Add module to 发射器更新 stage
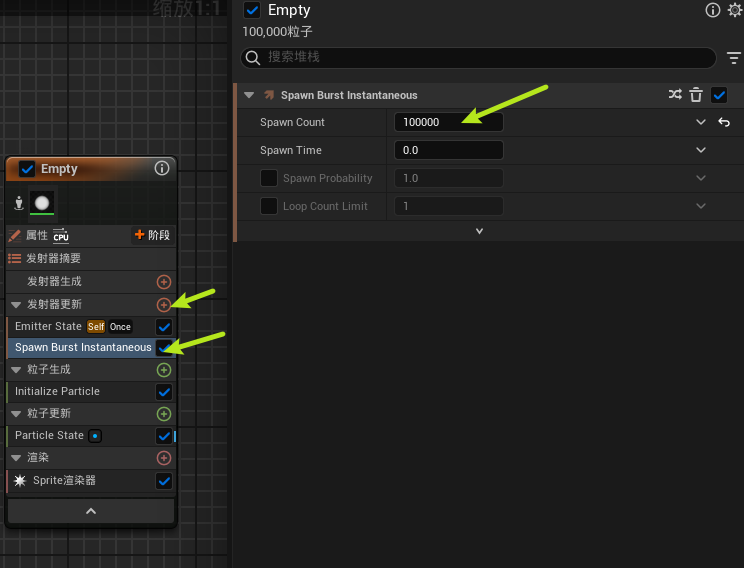The width and height of the screenshot is (744, 568). 164,305
